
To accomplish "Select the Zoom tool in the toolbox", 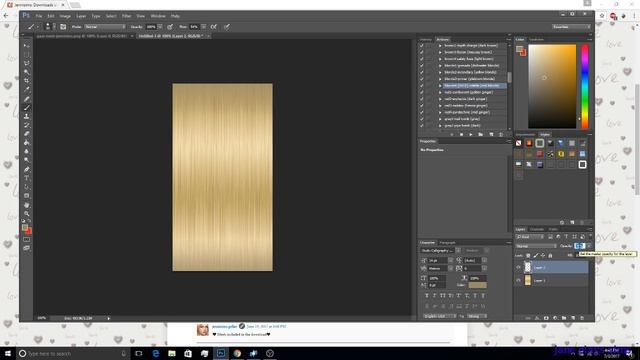I will click(27, 213).
